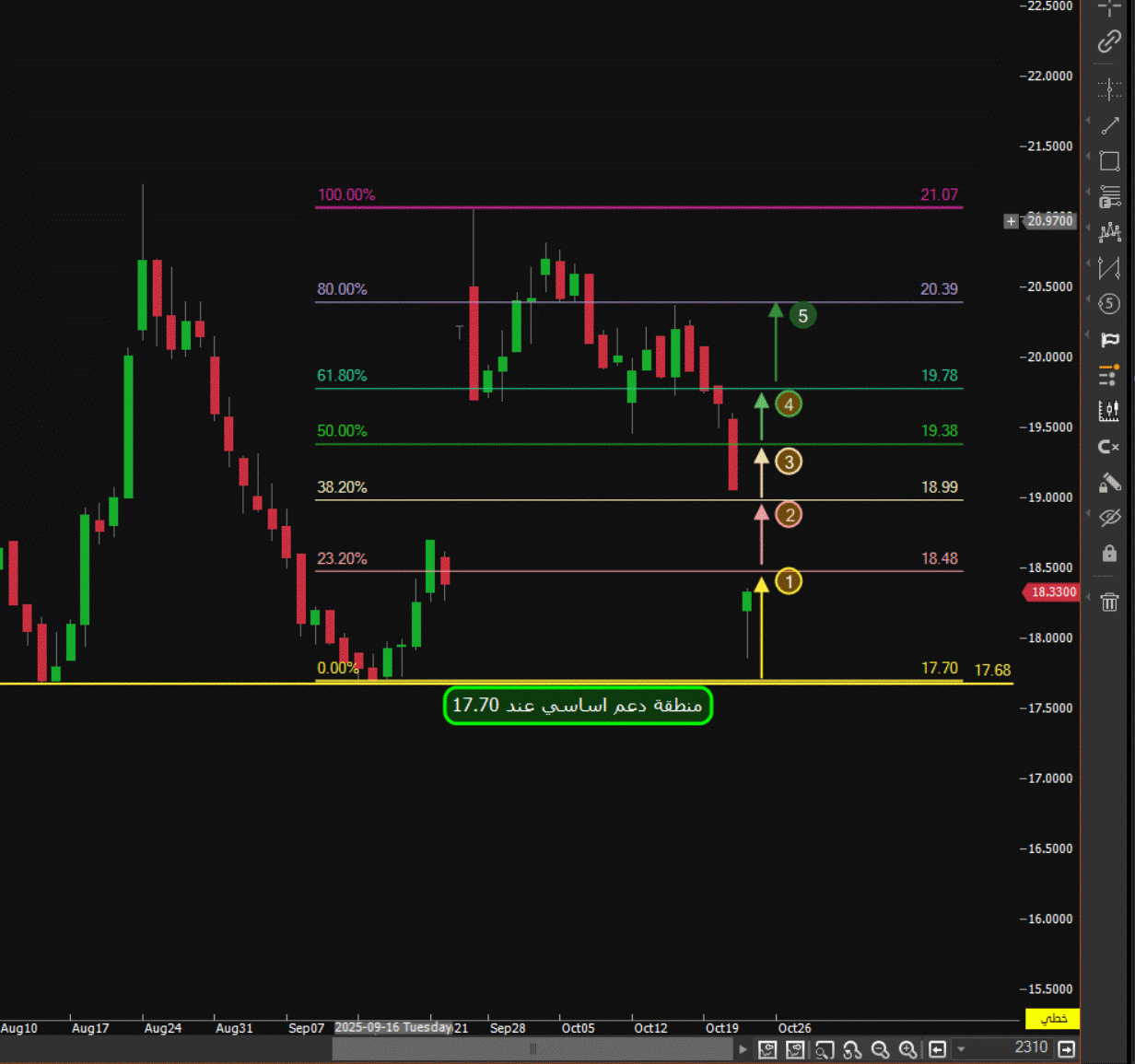Toggle hide drawings eye icon
Image resolution: width=1135 pixels, height=1064 pixels.
pyautogui.click(x=1109, y=518)
